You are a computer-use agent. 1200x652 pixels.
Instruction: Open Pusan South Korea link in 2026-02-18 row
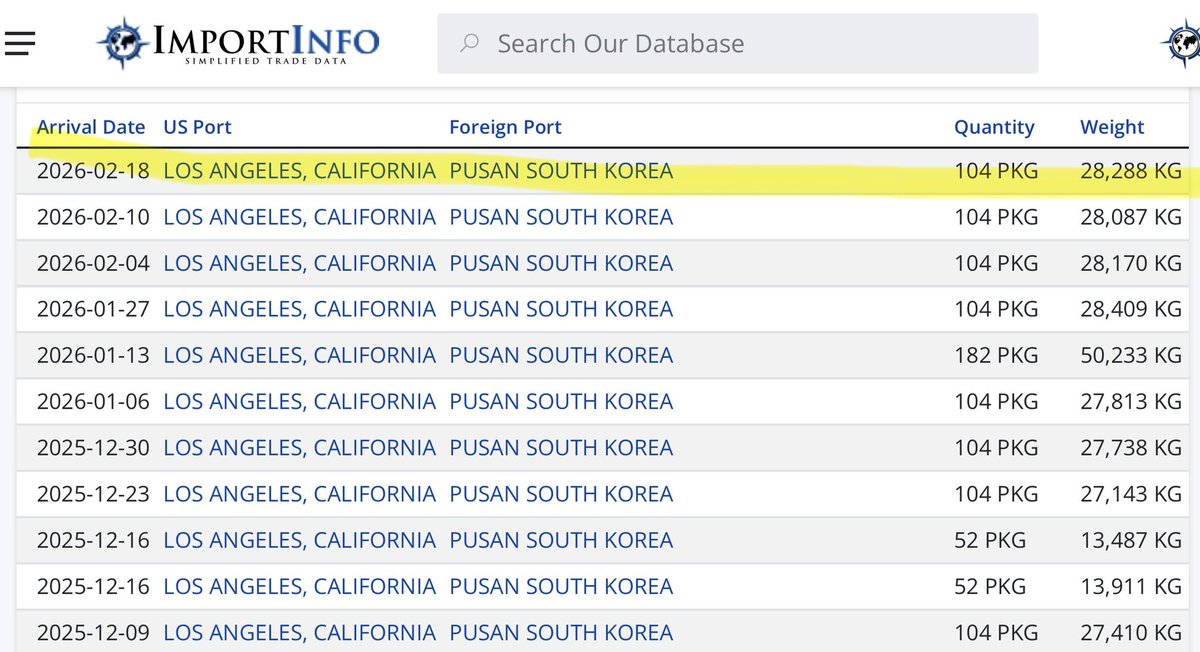pyautogui.click(x=561, y=171)
